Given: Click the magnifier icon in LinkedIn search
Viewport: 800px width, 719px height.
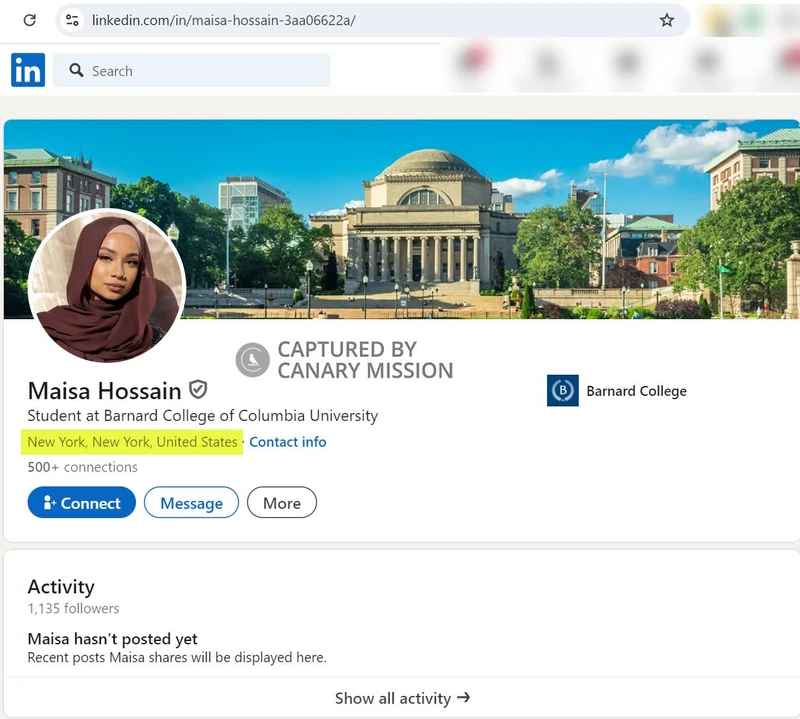Looking at the screenshot, I should (x=77, y=70).
